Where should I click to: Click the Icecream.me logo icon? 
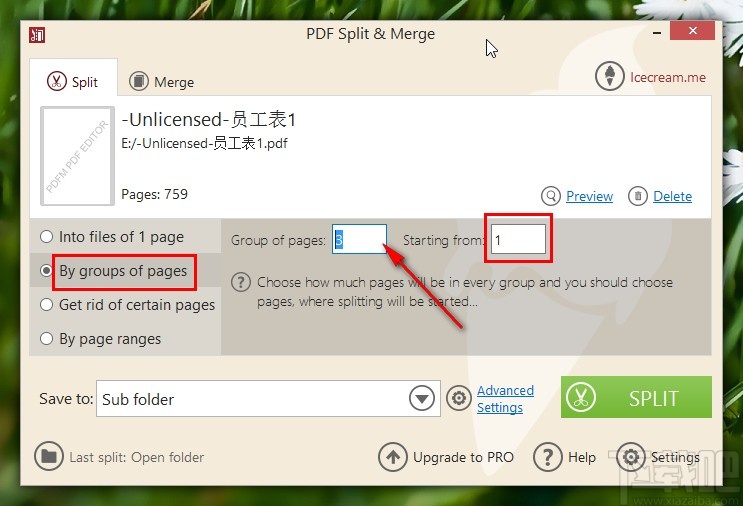point(609,76)
